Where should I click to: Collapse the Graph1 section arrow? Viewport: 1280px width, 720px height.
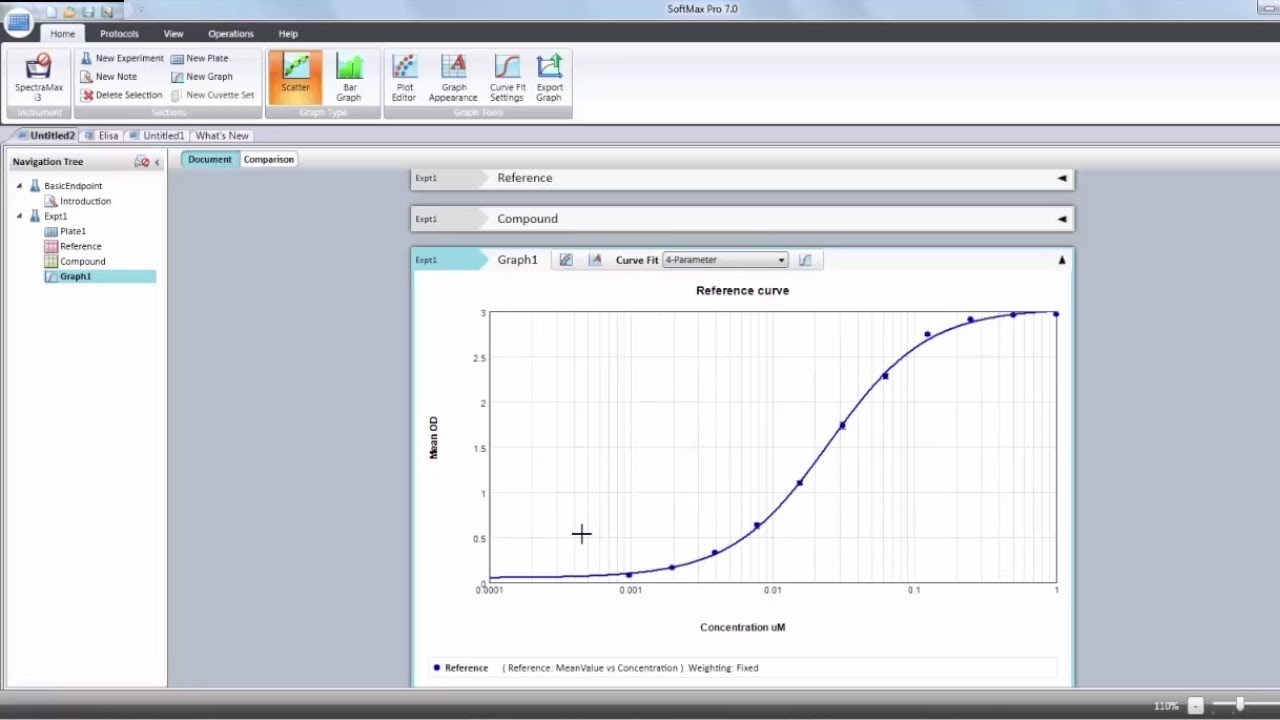pyautogui.click(x=1062, y=260)
